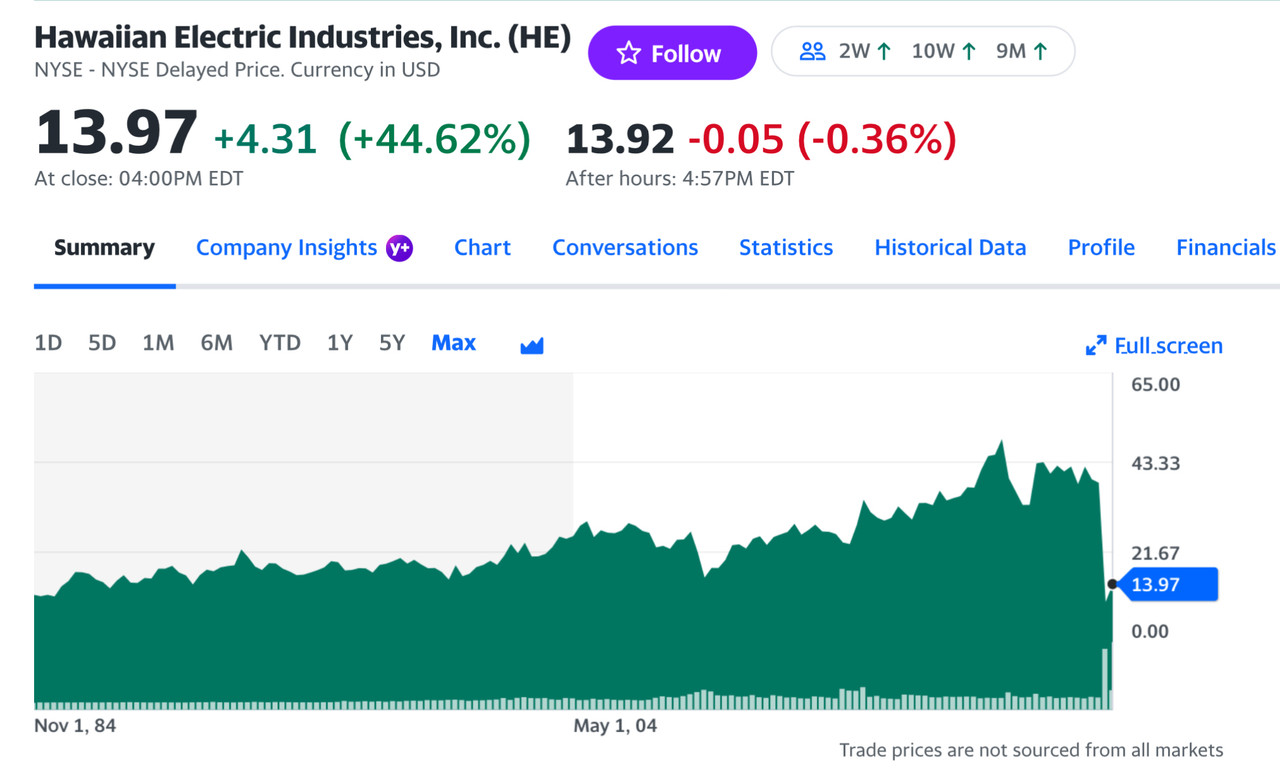Set chart range to 1D
1280x771 pixels.
pos(48,343)
